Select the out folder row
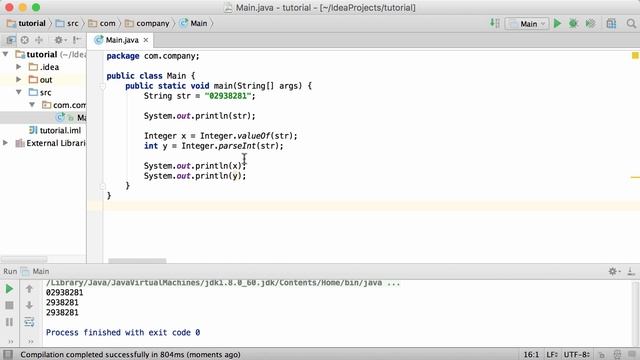The width and height of the screenshot is (640, 360). pyautogui.click(x=43, y=80)
